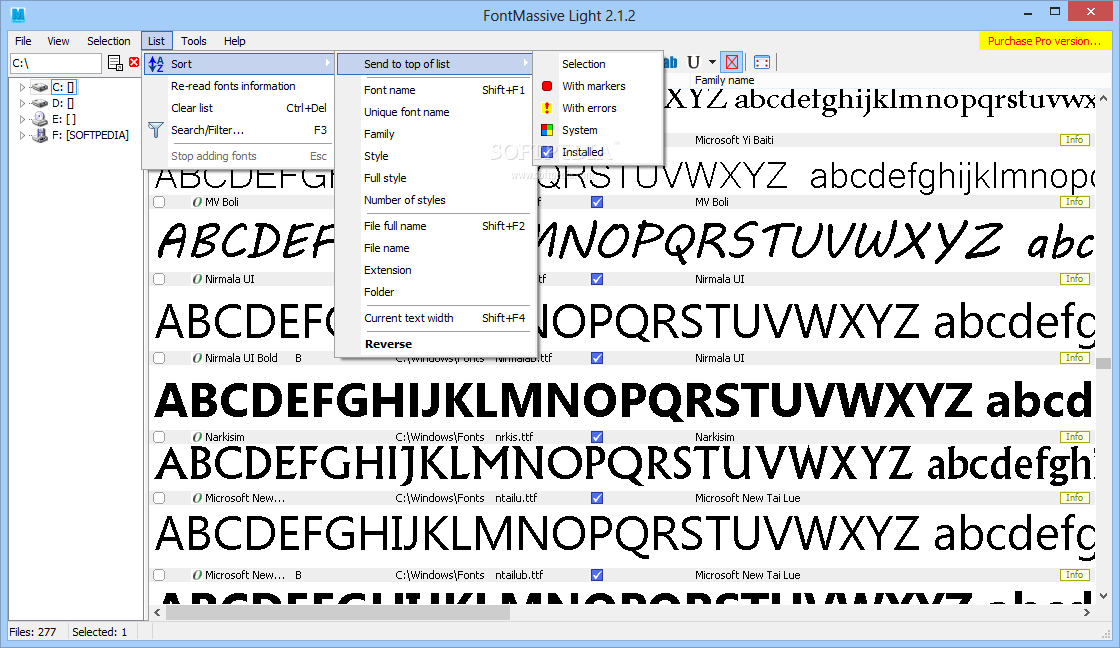Click the folder list icon beside path box

point(115,63)
